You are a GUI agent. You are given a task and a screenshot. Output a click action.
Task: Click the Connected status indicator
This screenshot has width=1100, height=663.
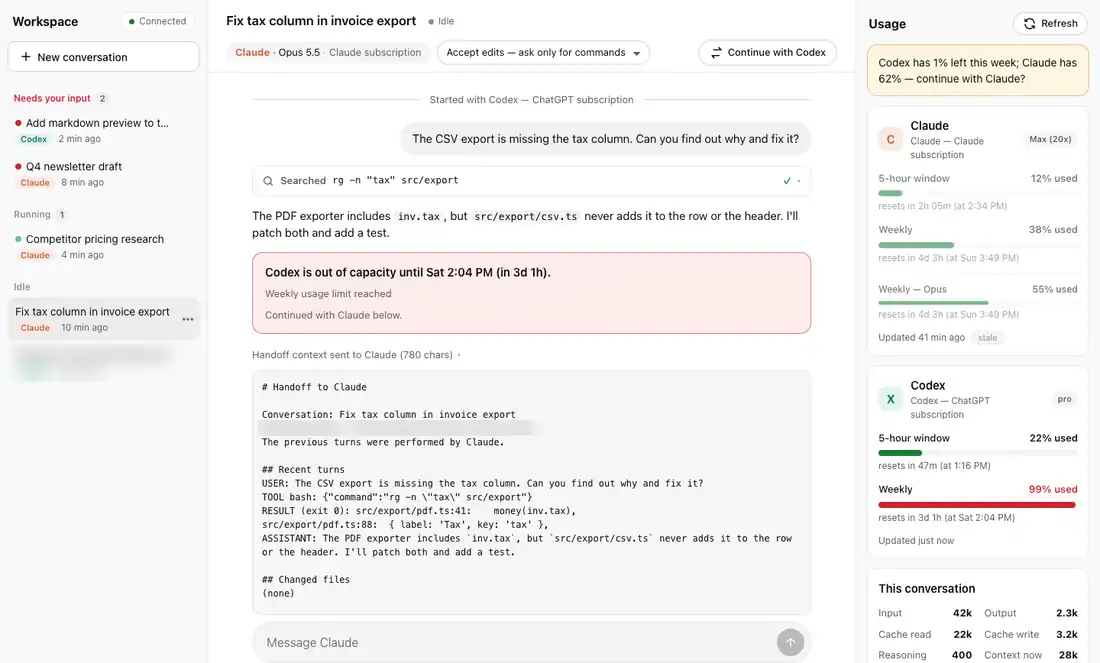(157, 21)
